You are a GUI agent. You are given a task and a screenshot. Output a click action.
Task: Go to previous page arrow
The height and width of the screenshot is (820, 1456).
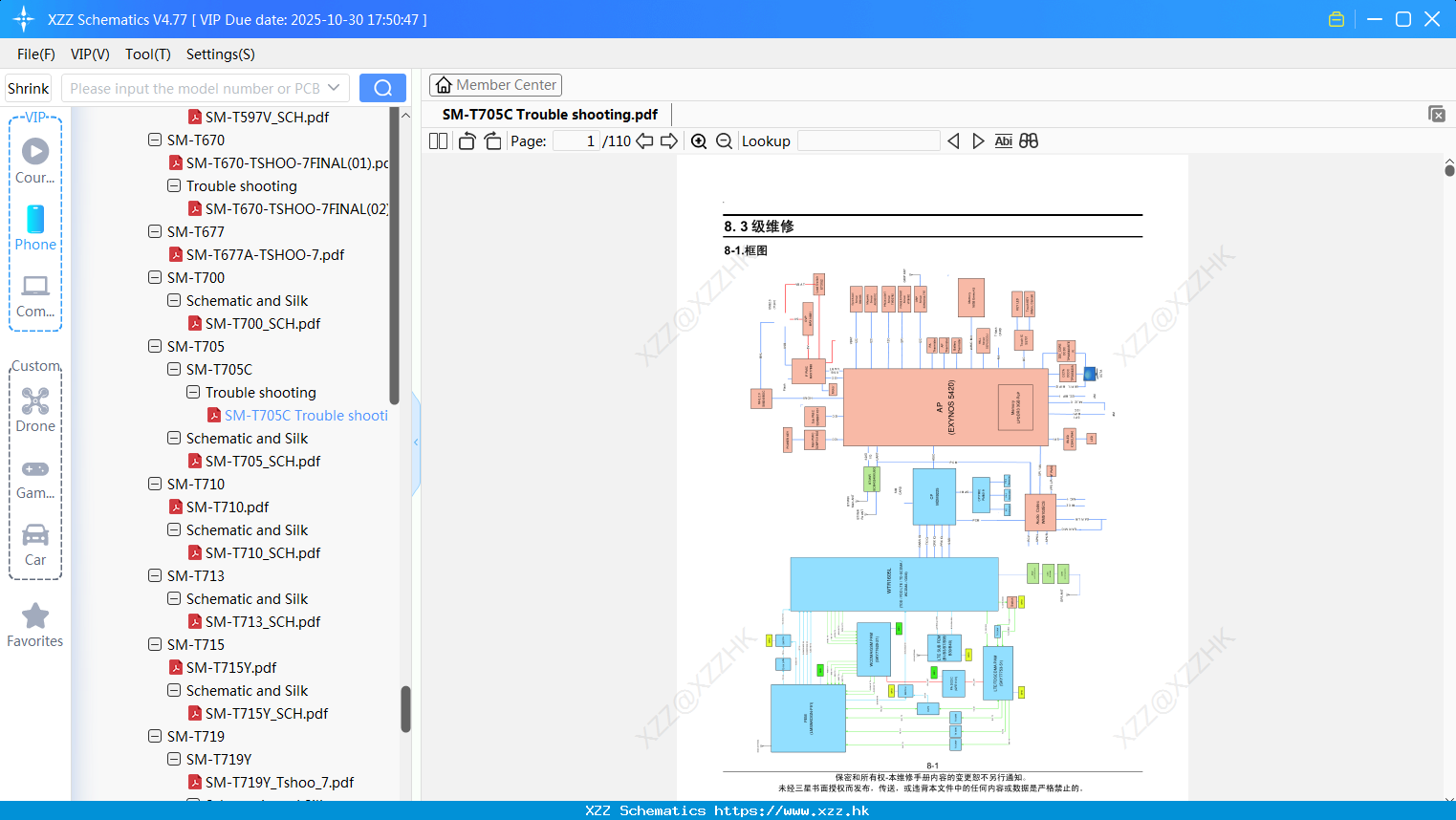[644, 140]
